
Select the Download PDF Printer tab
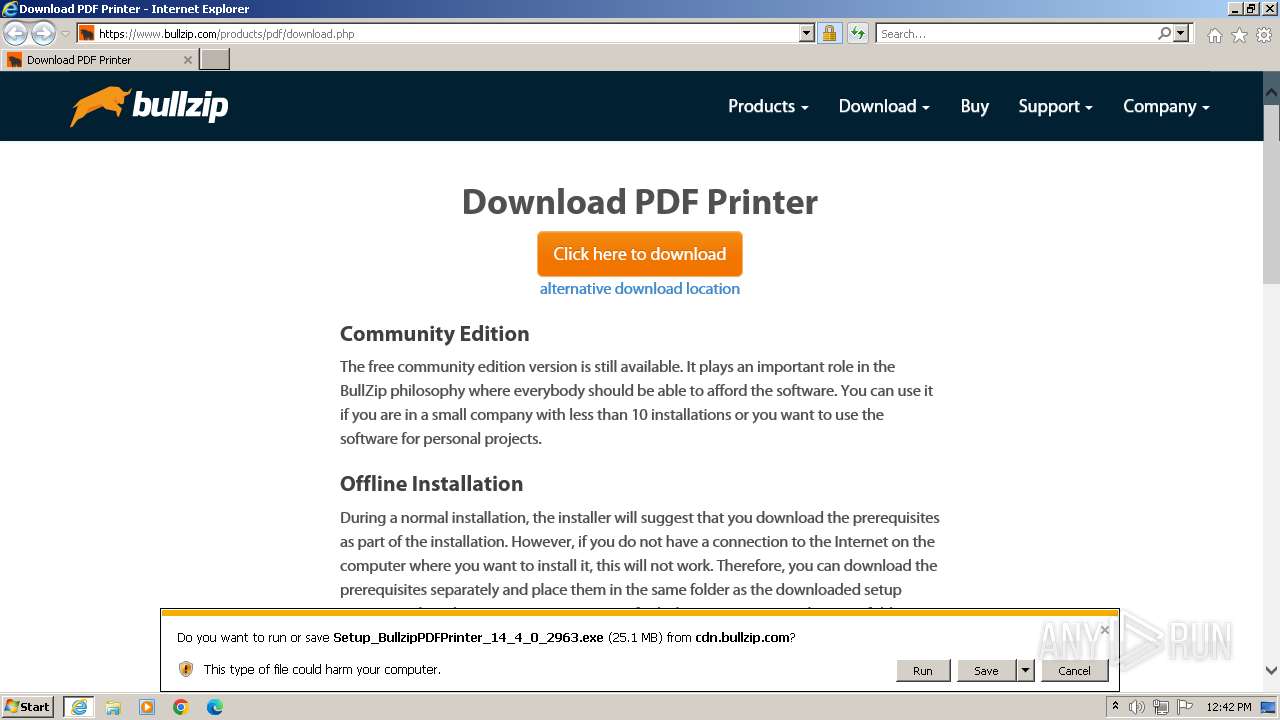coord(99,60)
